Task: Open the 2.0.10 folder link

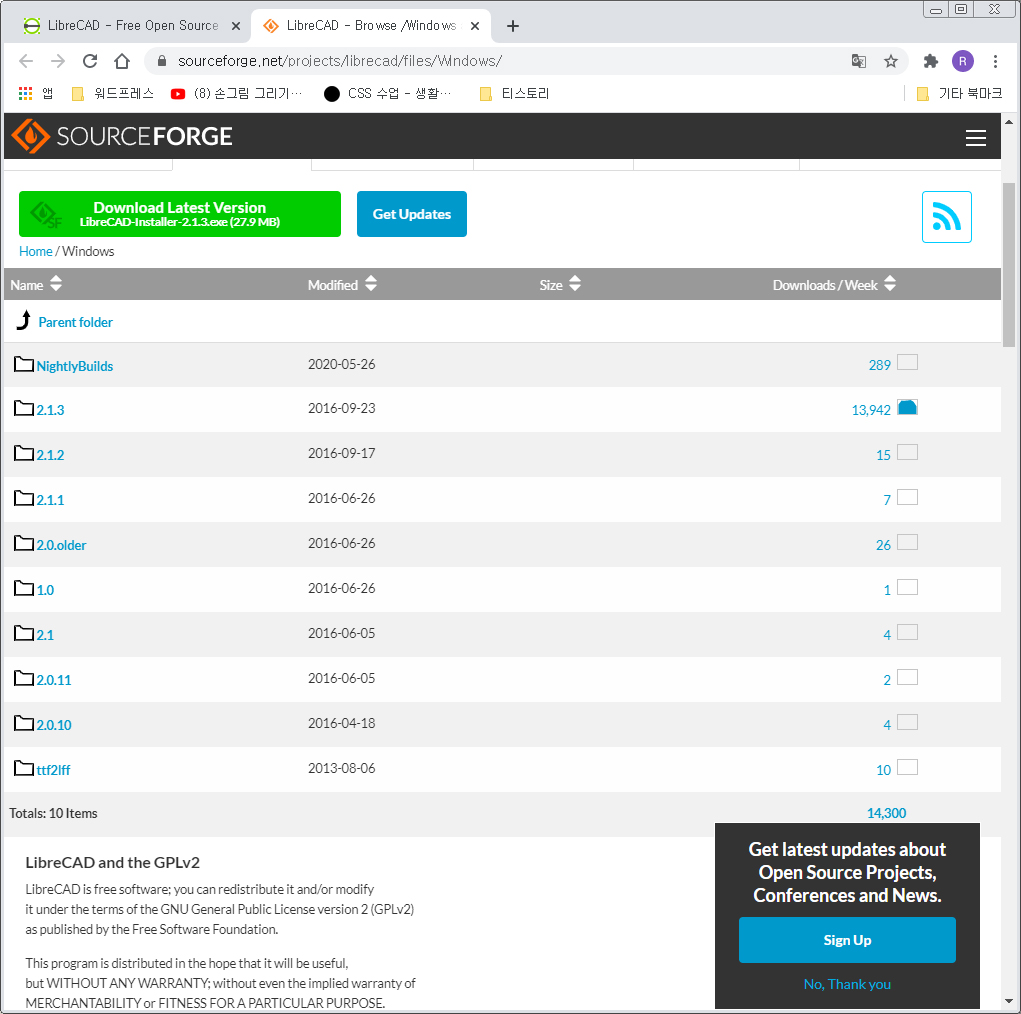Action: pos(53,725)
